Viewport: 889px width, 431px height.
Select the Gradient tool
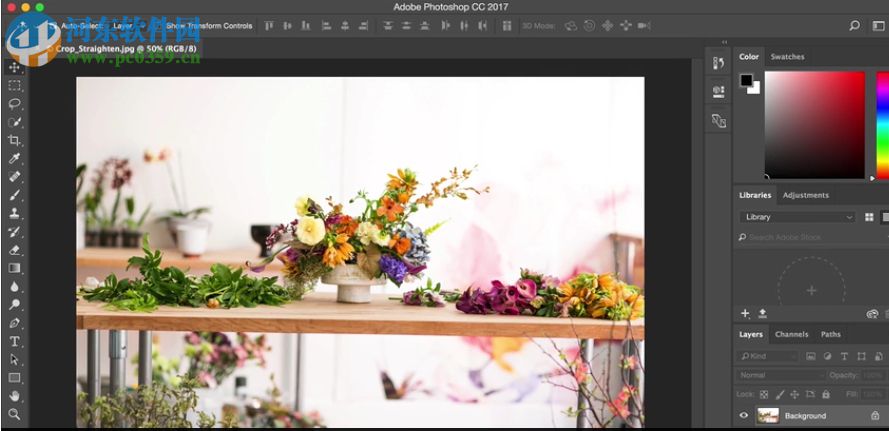click(x=14, y=268)
